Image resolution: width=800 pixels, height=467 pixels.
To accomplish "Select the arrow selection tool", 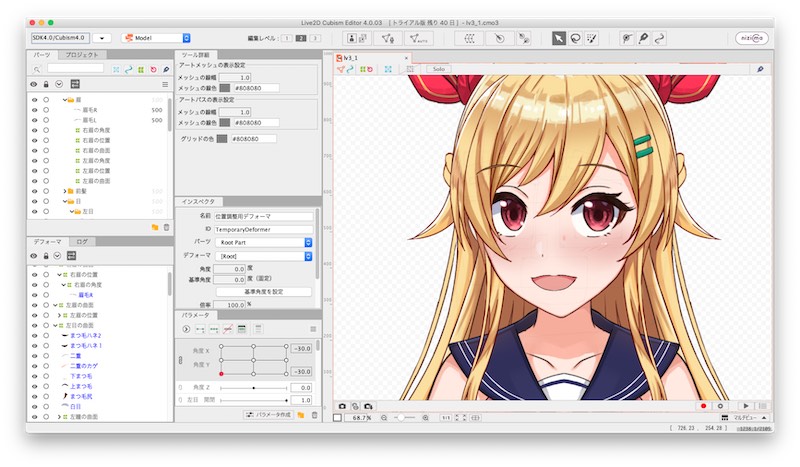I will click(559, 38).
